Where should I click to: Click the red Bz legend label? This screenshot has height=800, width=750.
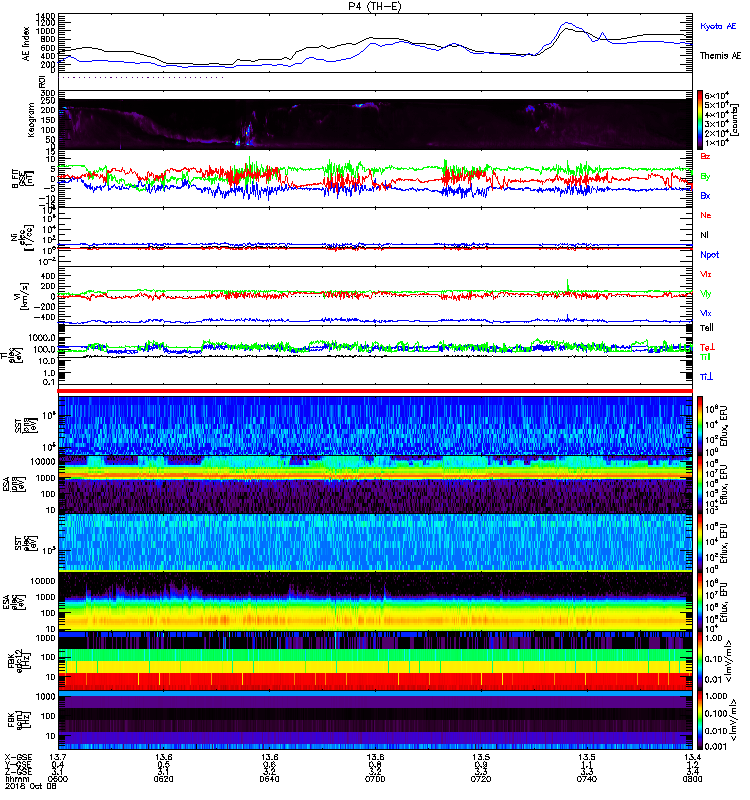point(705,156)
